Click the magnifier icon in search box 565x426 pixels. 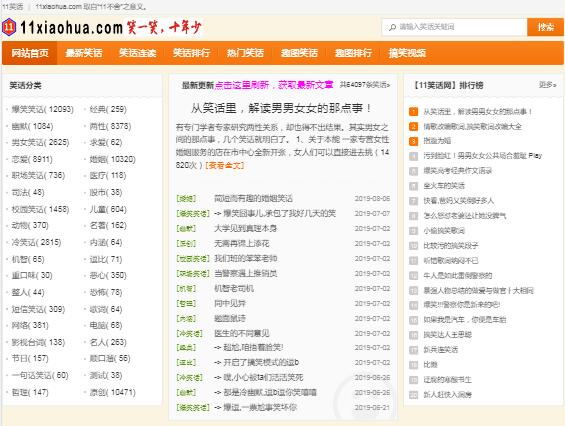click(392, 27)
